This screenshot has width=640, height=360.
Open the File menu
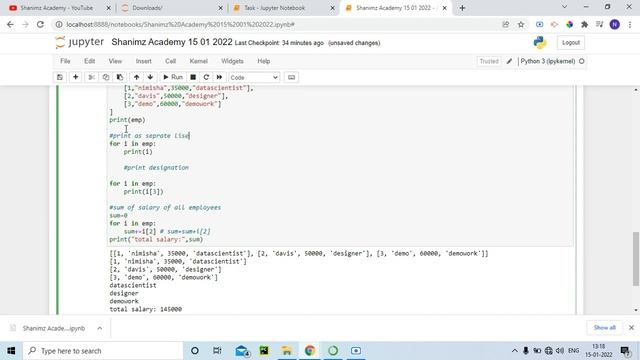[x=65, y=61]
